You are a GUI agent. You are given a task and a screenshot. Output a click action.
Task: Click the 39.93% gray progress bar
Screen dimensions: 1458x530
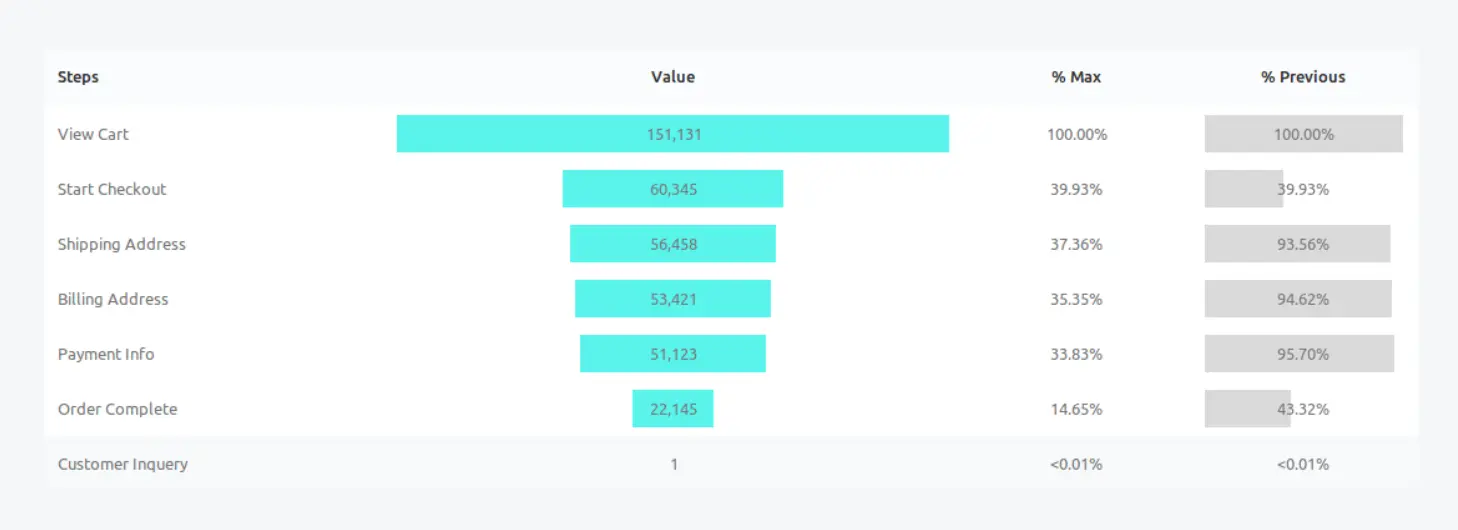(x=1244, y=189)
